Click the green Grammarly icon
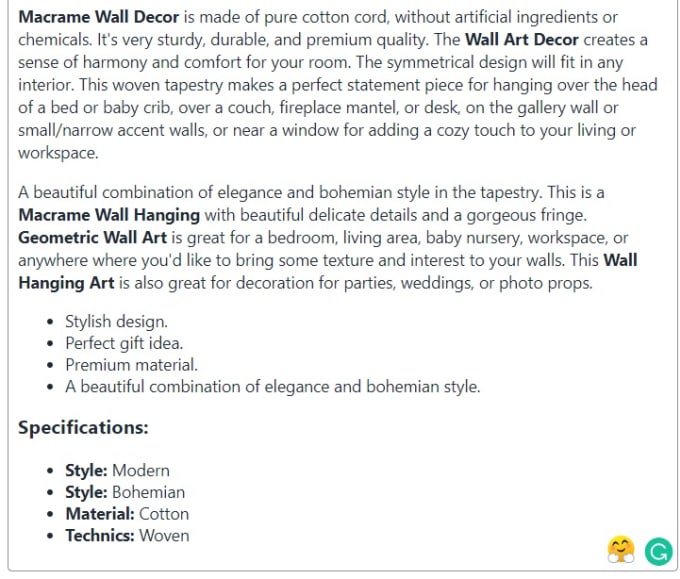 click(x=658, y=551)
